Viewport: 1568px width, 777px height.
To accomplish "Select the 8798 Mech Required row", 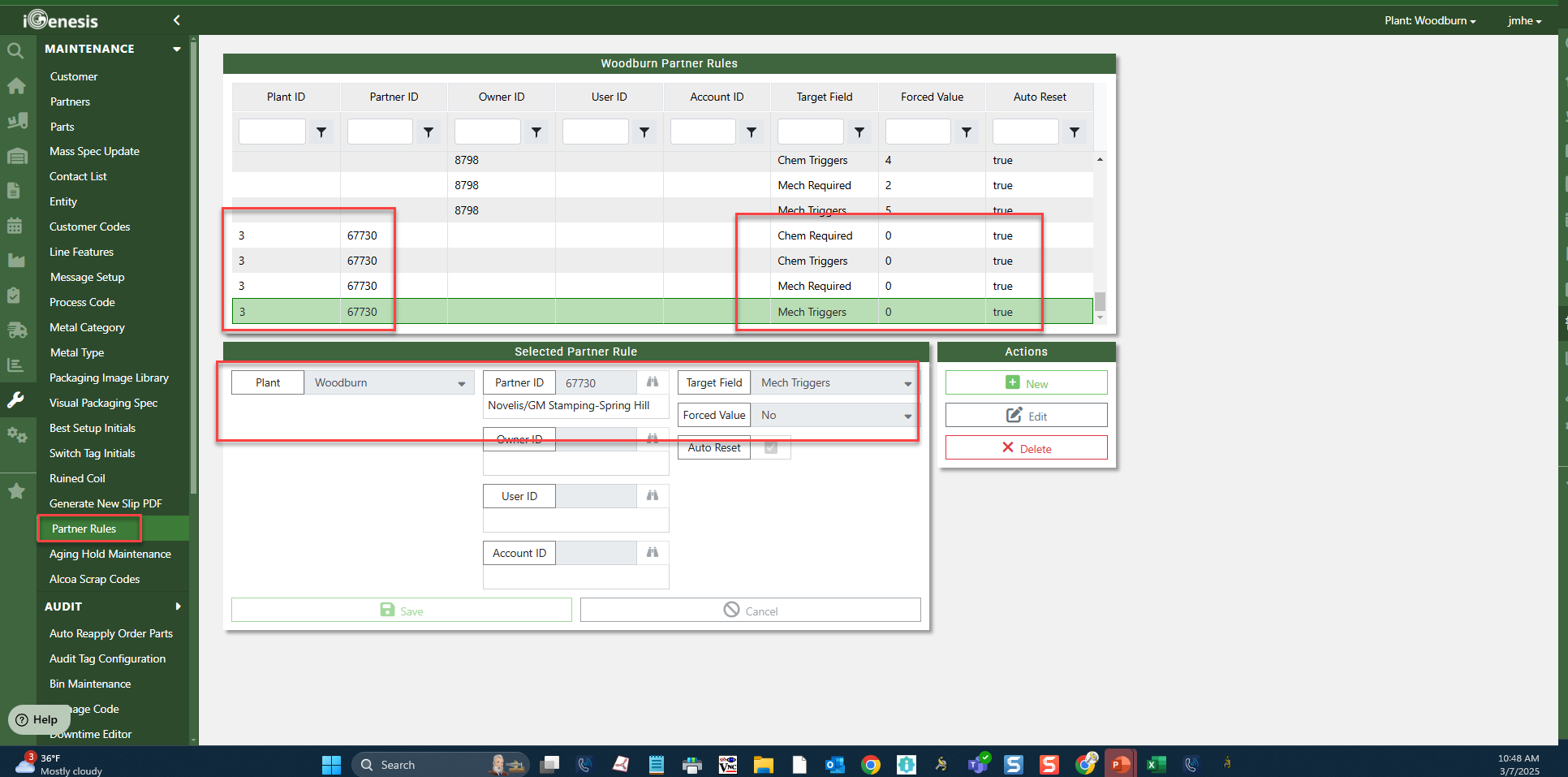I will [x=662, y=185].
